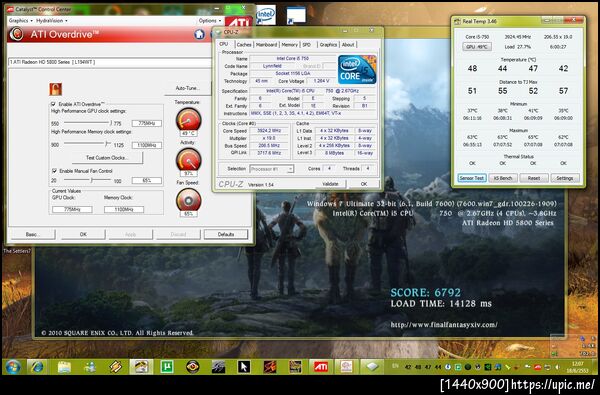
Task: Switch to About tab in CPU-Z
Action: point(348,45)
